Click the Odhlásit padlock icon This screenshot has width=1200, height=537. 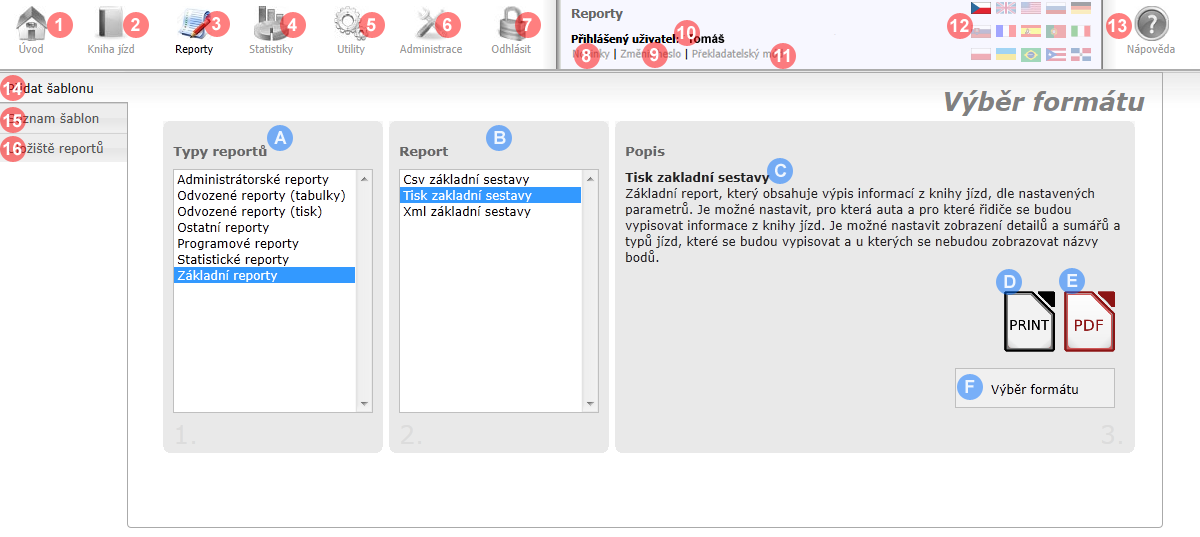point(511,22)
